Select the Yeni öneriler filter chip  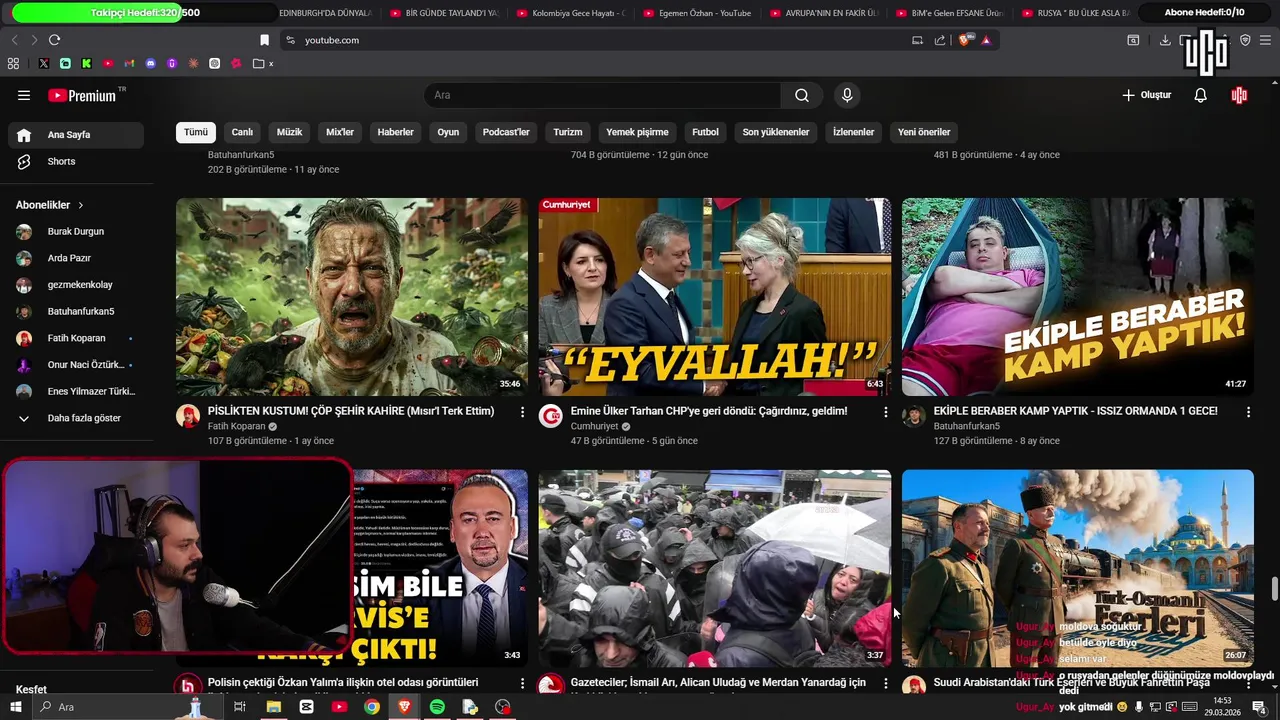click(924, 132)
